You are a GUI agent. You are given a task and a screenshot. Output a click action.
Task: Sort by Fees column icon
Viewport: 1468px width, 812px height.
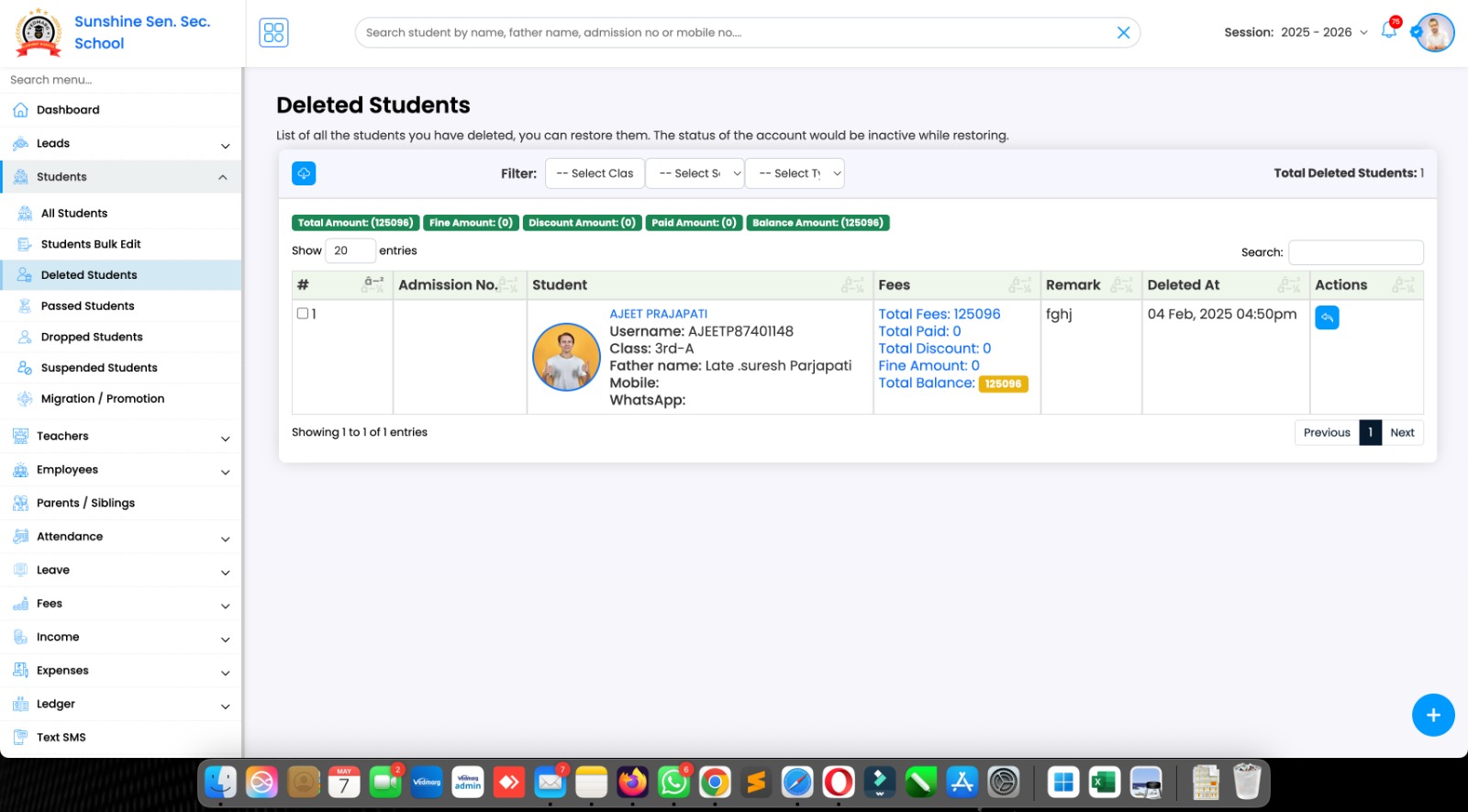1020,285
